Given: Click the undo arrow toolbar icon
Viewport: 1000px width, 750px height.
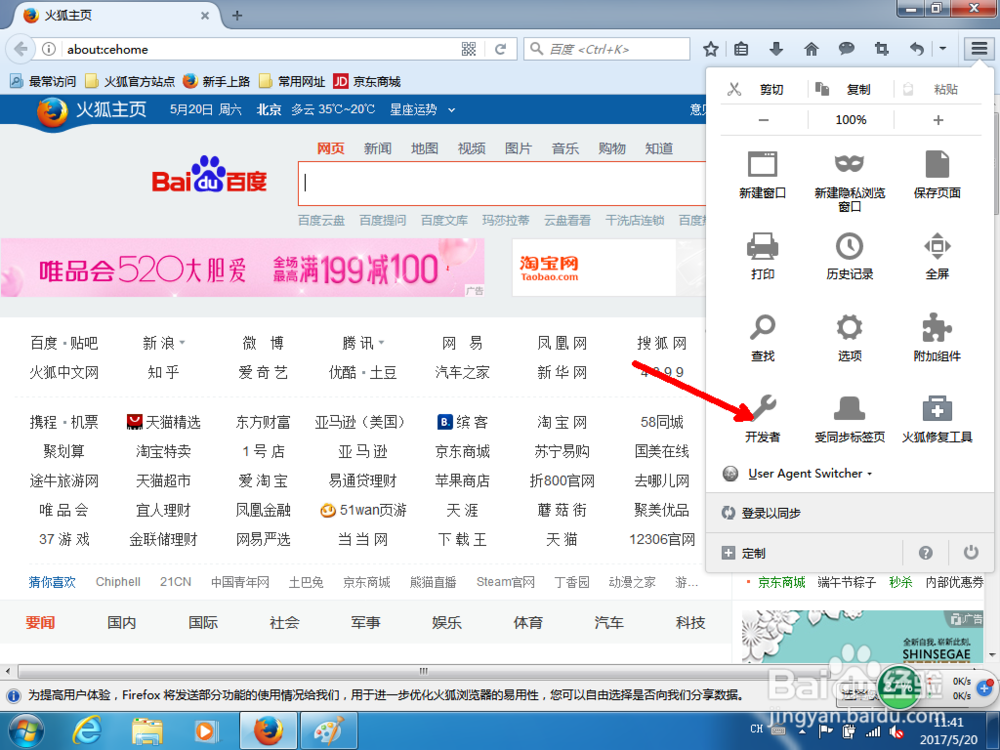Looking at the screenshot, I should click(x=916, y=48).
